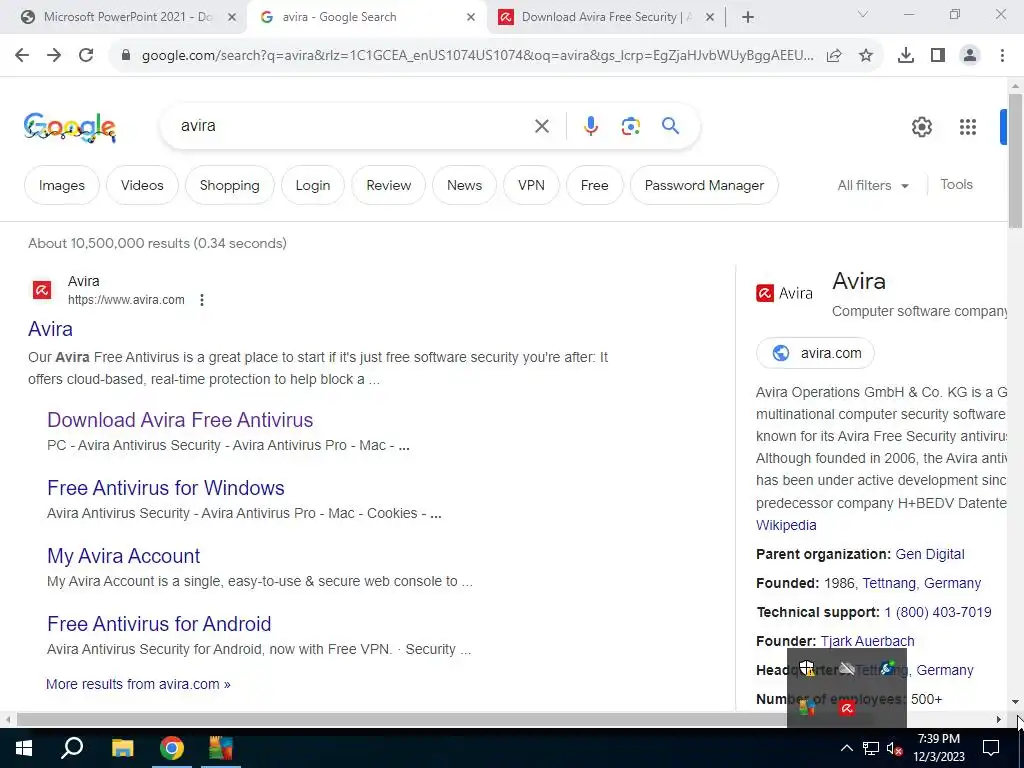The image size is (1024, 768).
Task: Click the AVG tray icon
Action: [807, 708]
